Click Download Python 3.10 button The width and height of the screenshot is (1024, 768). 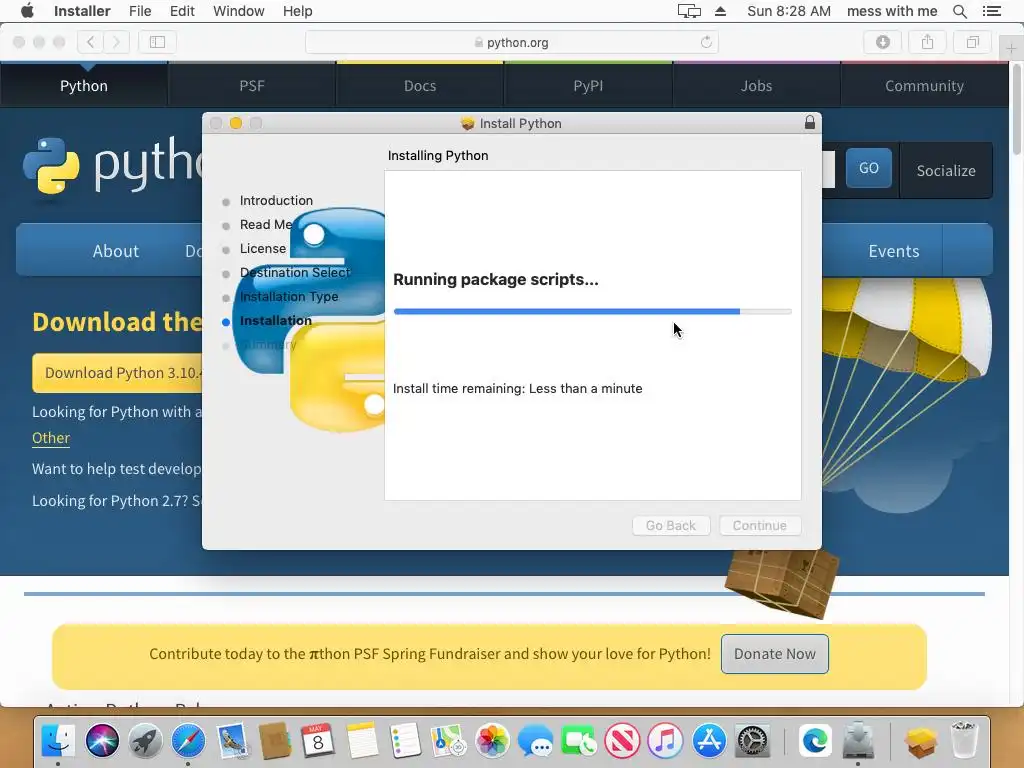point(118,373)
